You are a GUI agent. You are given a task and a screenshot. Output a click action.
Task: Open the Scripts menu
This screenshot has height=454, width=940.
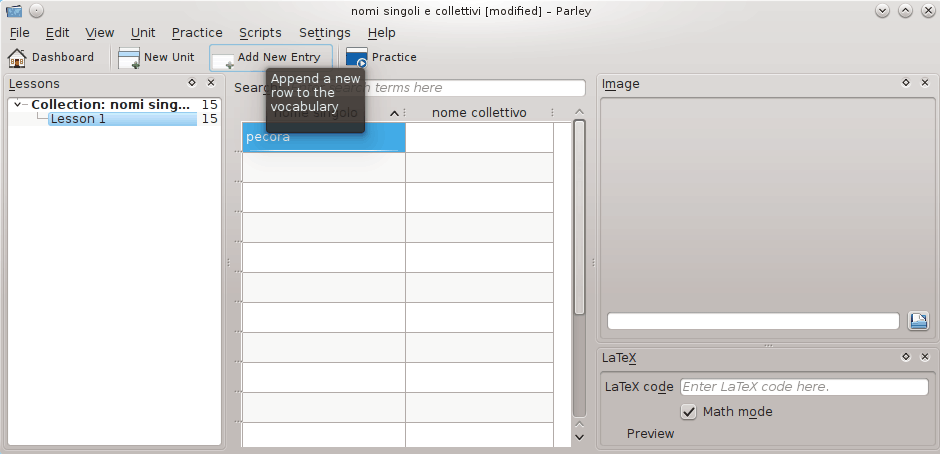click(260, 33)
